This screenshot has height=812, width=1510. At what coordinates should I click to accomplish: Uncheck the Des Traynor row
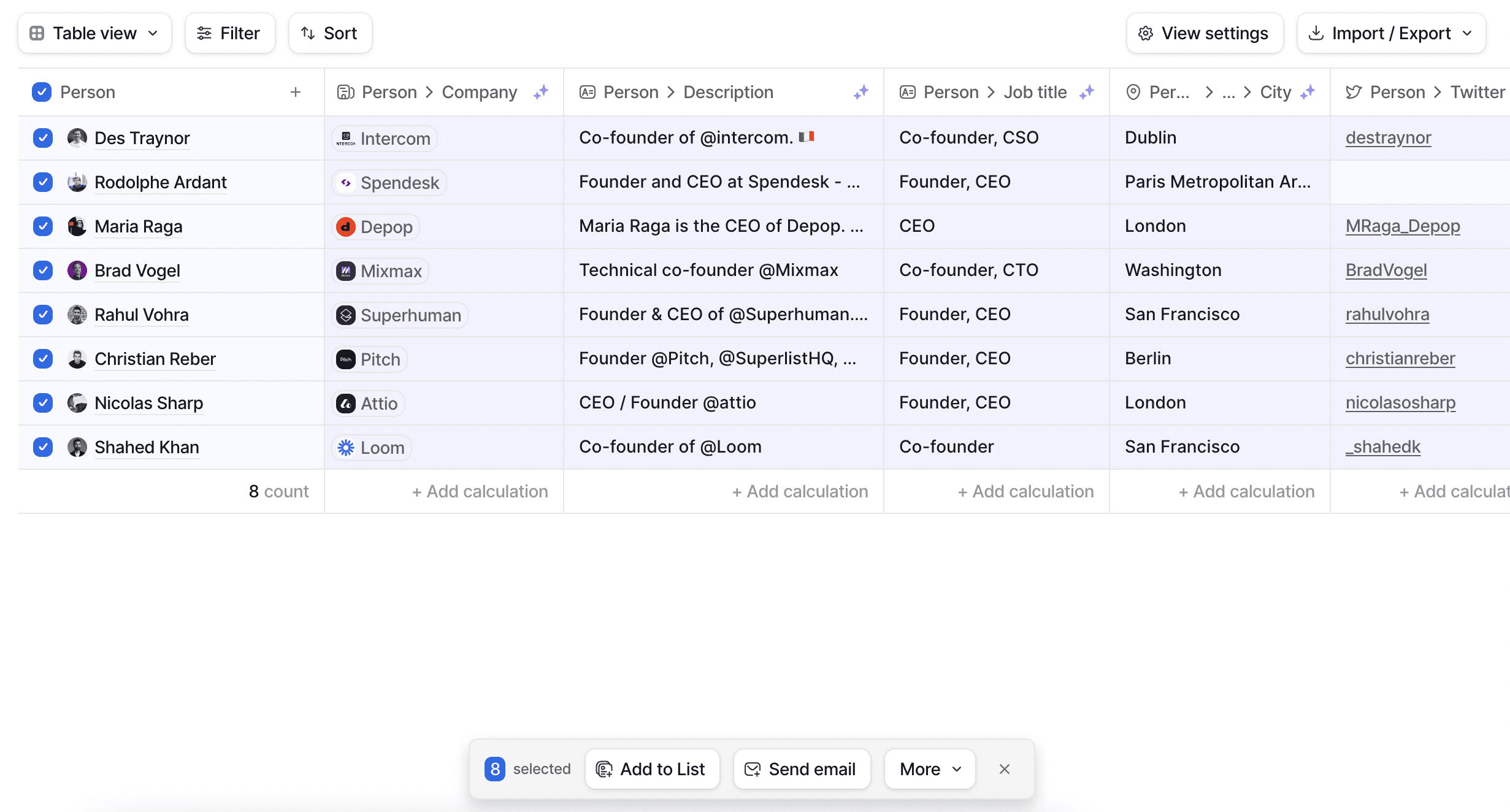point(43,138)
